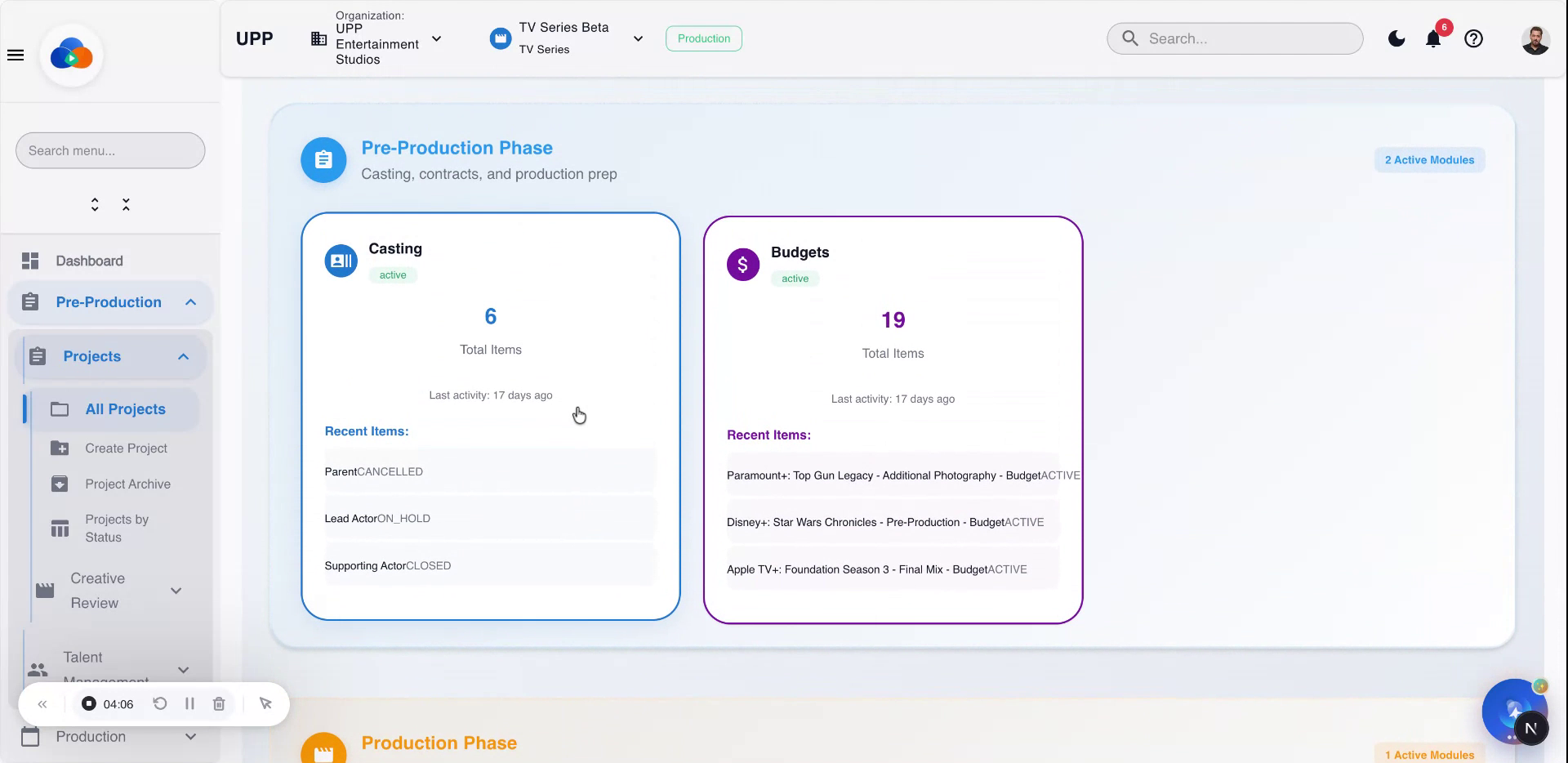This screenshot has width=1568, height=763.
Task: Pause the screen recording
Action: (x=189, y=703)
